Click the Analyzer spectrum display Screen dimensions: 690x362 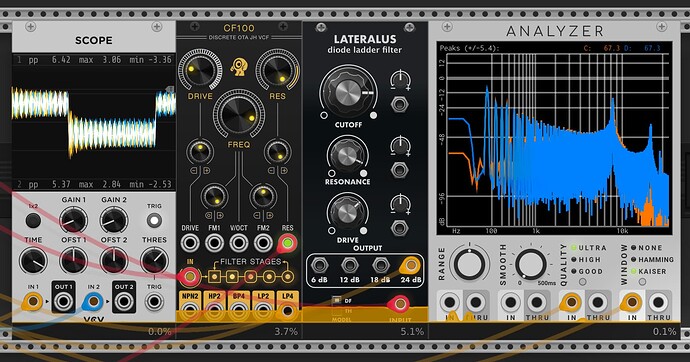554,139
